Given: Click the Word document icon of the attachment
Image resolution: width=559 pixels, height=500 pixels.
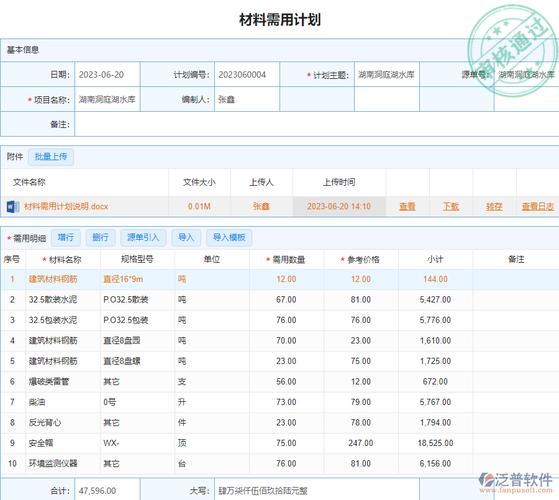Looking at the screenshot, I should (x=13, y=206).
